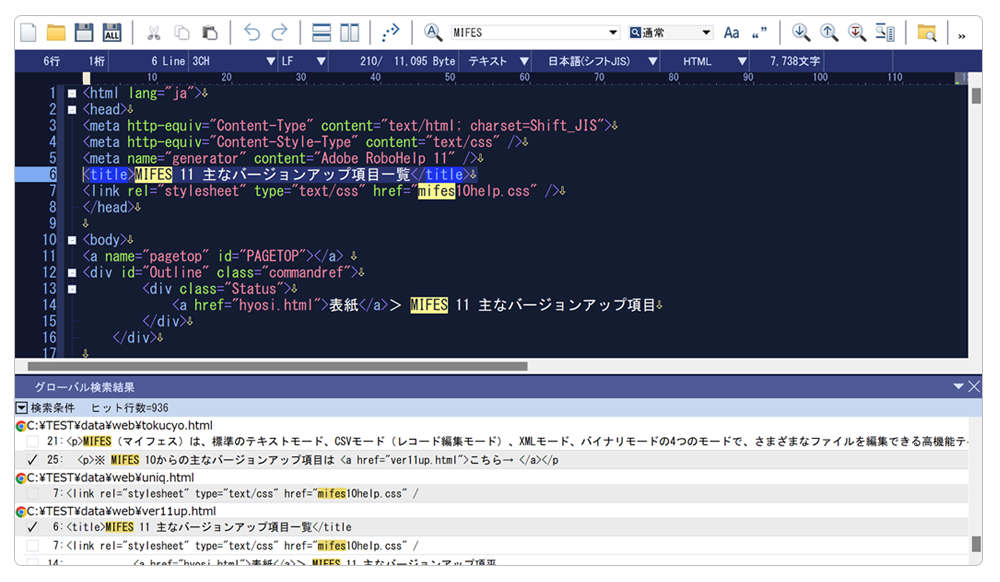Open the MIFES search text dropdown
This screenshot has width=1000, height=582.
pyautogui.click(x=613, y=33)
